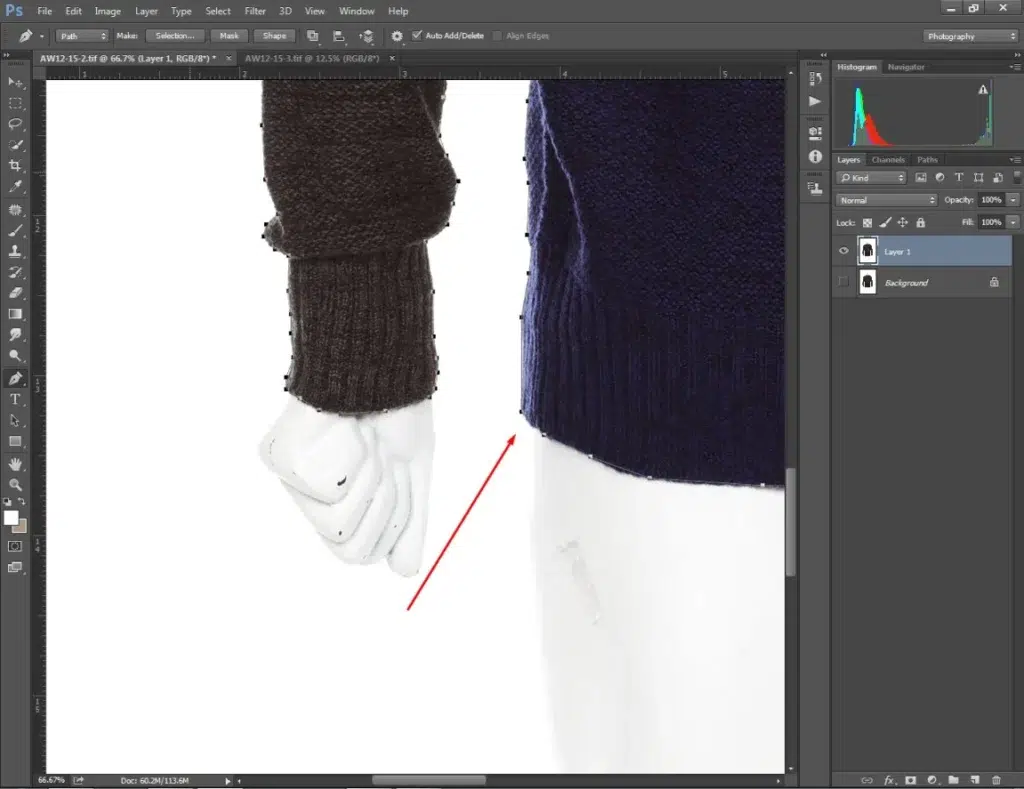Delete layer with trash icon
This screenshot has height=789, width=1024.
point(996,780)
